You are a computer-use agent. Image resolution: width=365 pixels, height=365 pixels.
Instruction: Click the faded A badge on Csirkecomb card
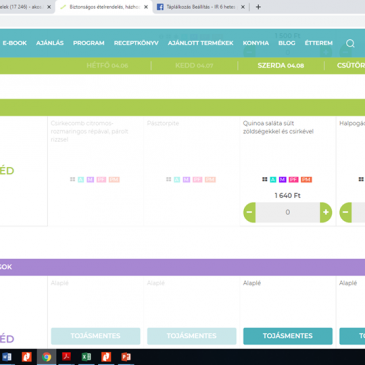[81, 179]
